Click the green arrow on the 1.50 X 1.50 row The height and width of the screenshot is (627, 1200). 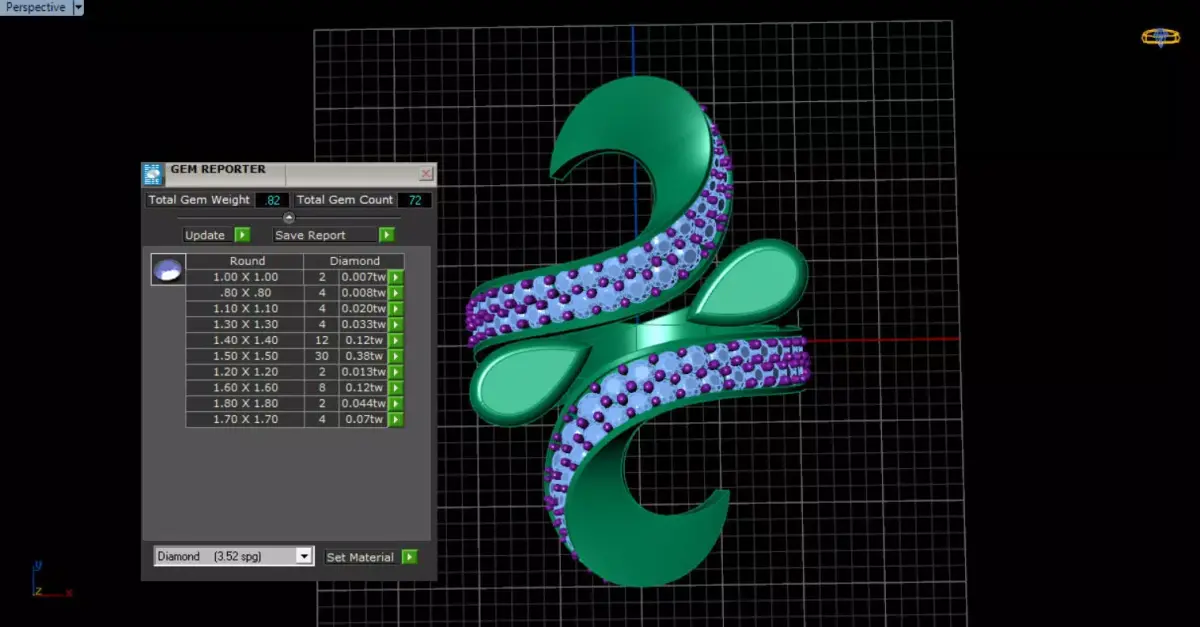coord(396,356)
